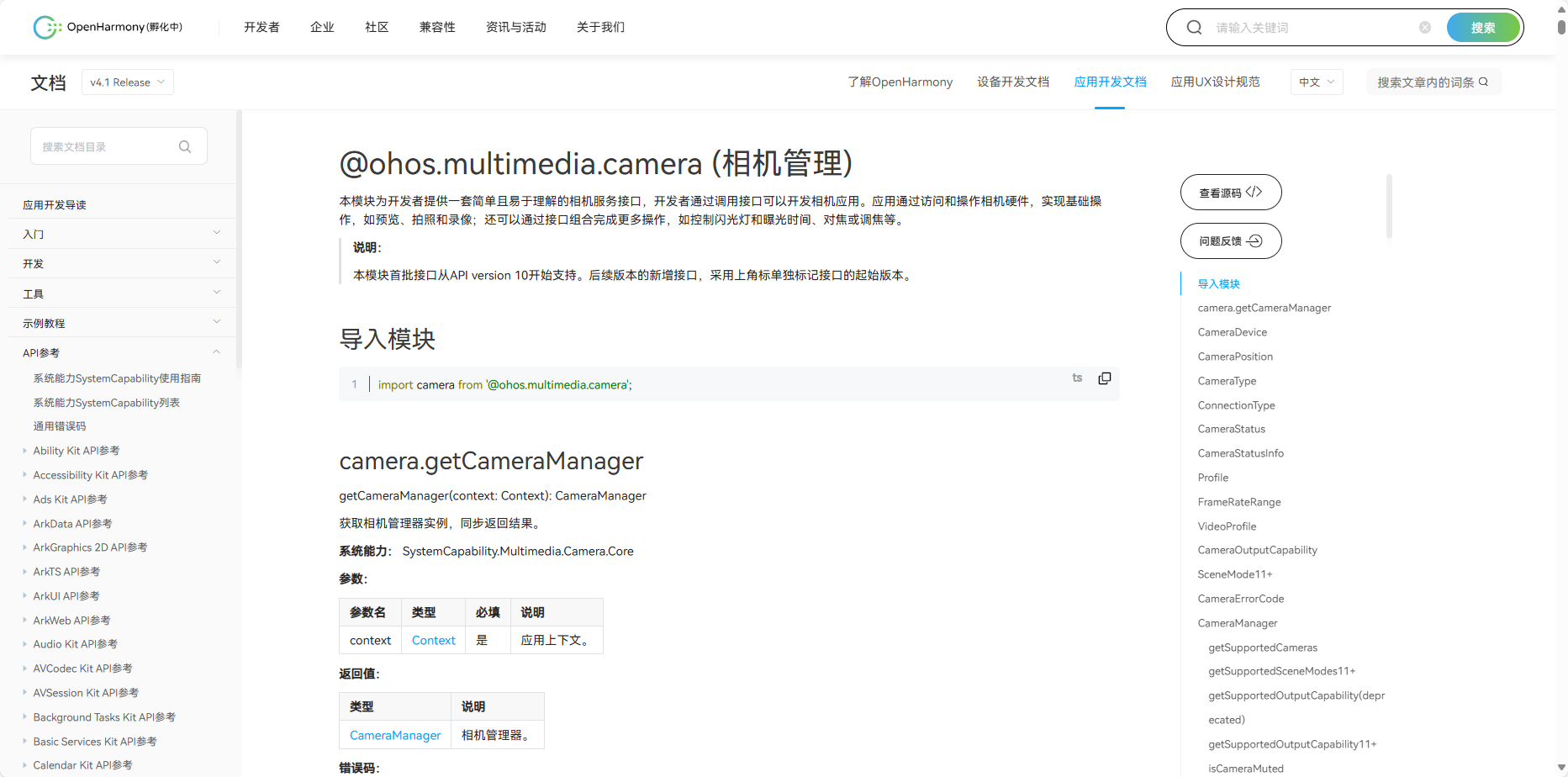The image size is (1568, 777).
Task: Select the 应用开发文档 tab
Action: click(1110, 82)
